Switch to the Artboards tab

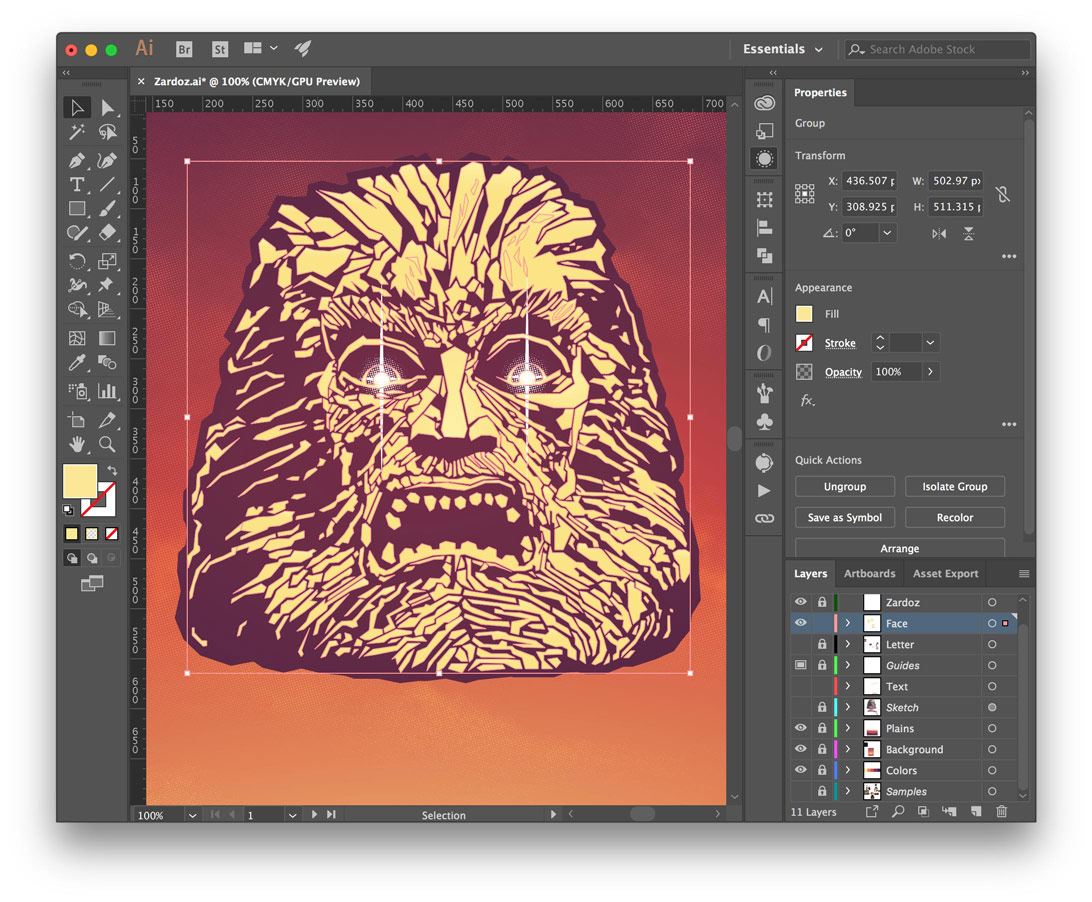869,573
